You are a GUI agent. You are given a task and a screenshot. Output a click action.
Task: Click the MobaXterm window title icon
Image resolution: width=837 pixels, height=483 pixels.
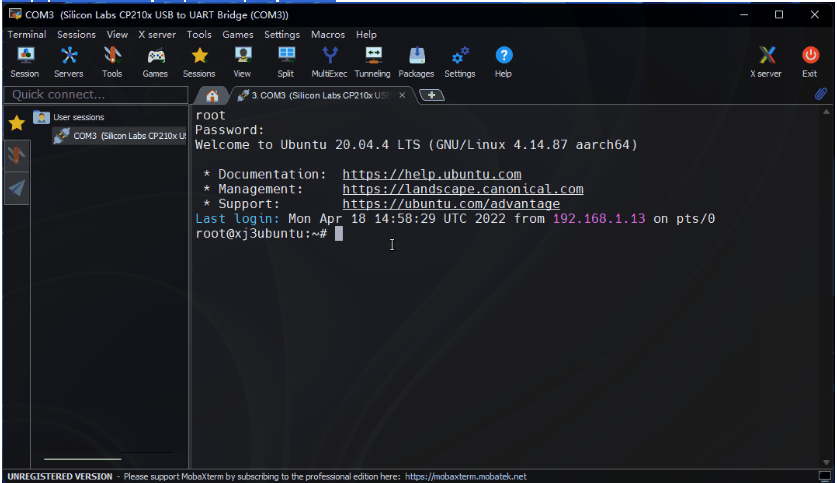(x=15, y=14)
